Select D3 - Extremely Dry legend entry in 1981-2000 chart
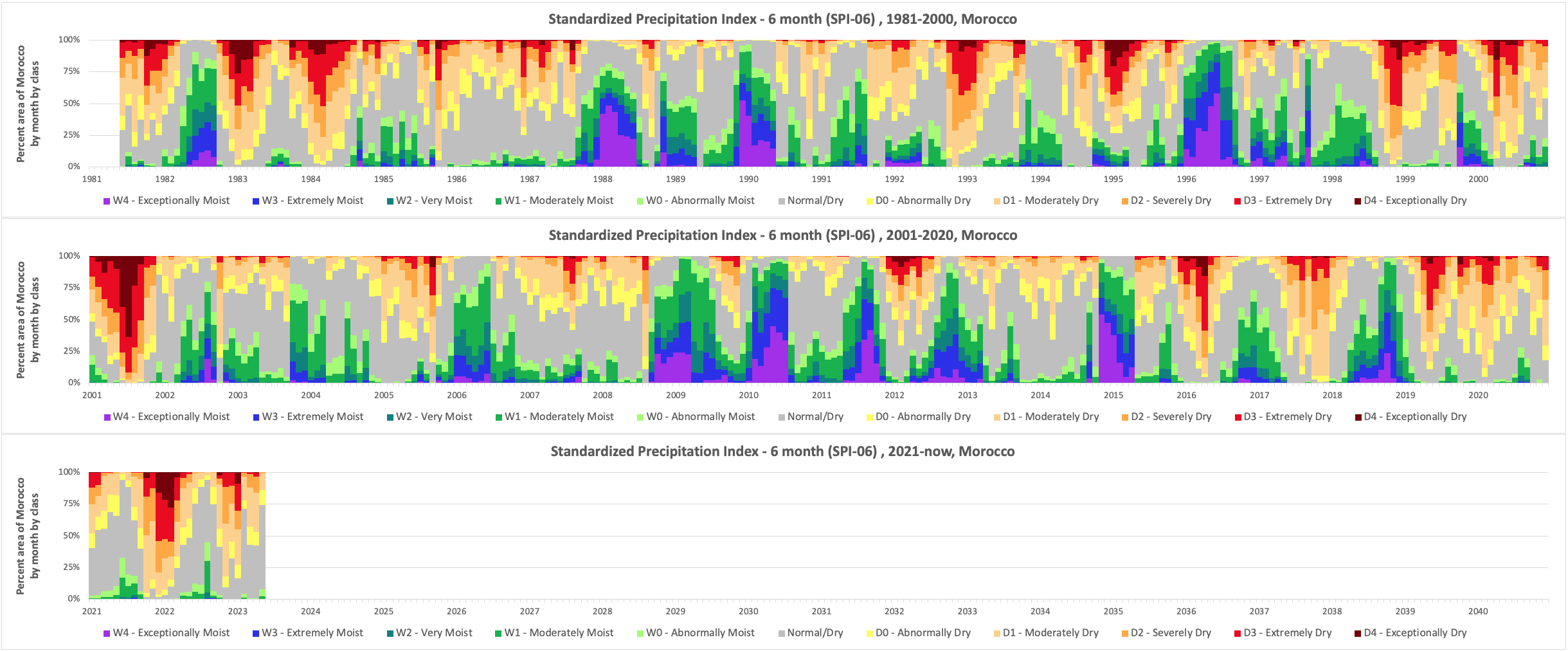Viewport: 1568px width, 651px height. click(x=1283, y=201)
